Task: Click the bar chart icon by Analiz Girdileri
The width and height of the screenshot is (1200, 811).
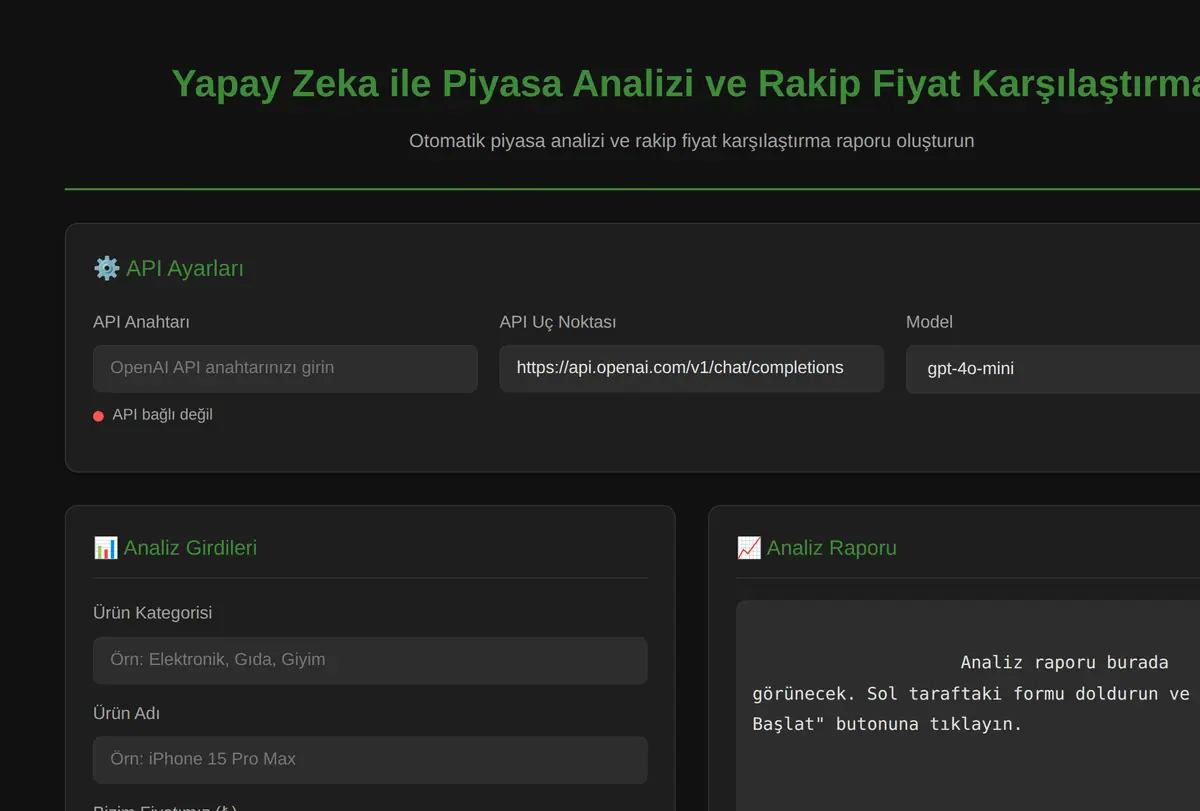Action: [105, 548]
